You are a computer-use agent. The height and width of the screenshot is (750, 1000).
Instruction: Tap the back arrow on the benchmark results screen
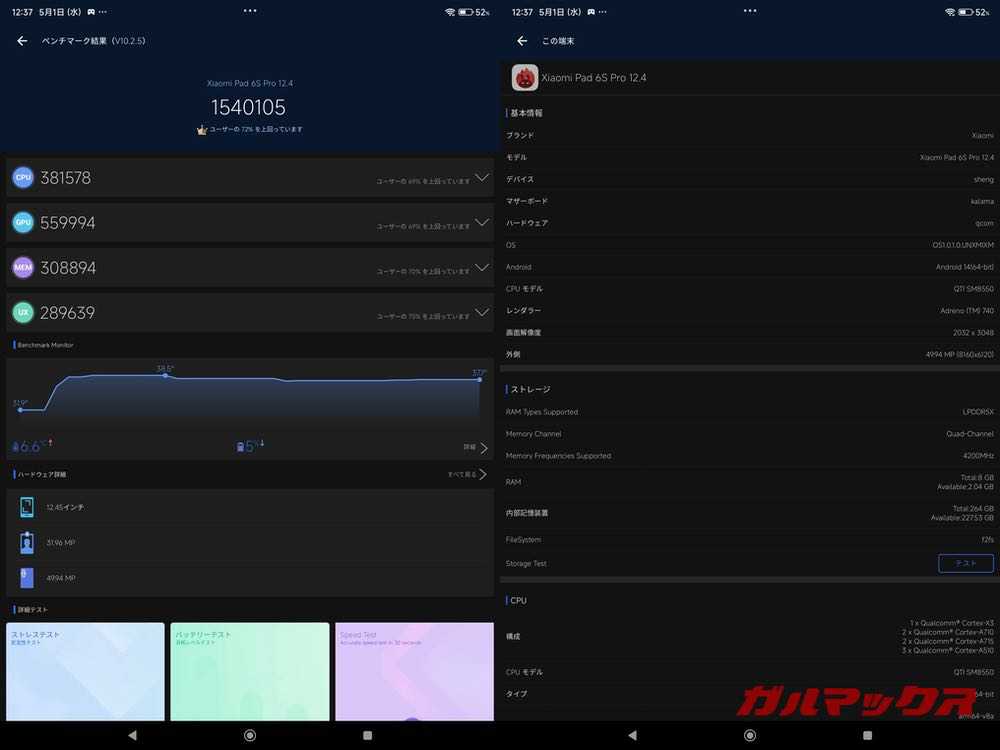[x=21, y=40]
